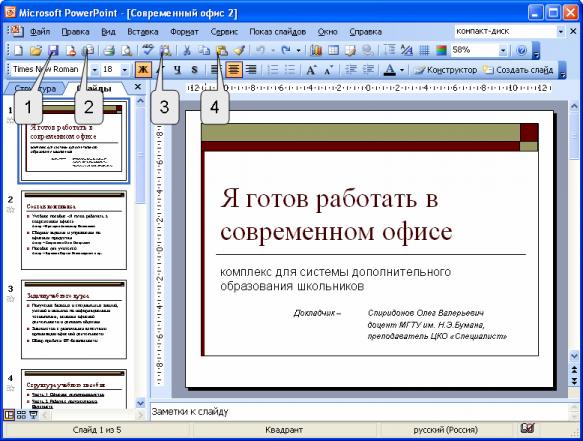Start slide show from view buttons
The width and height of the screenshot is (583, 441).
click(x=33, y=415)
